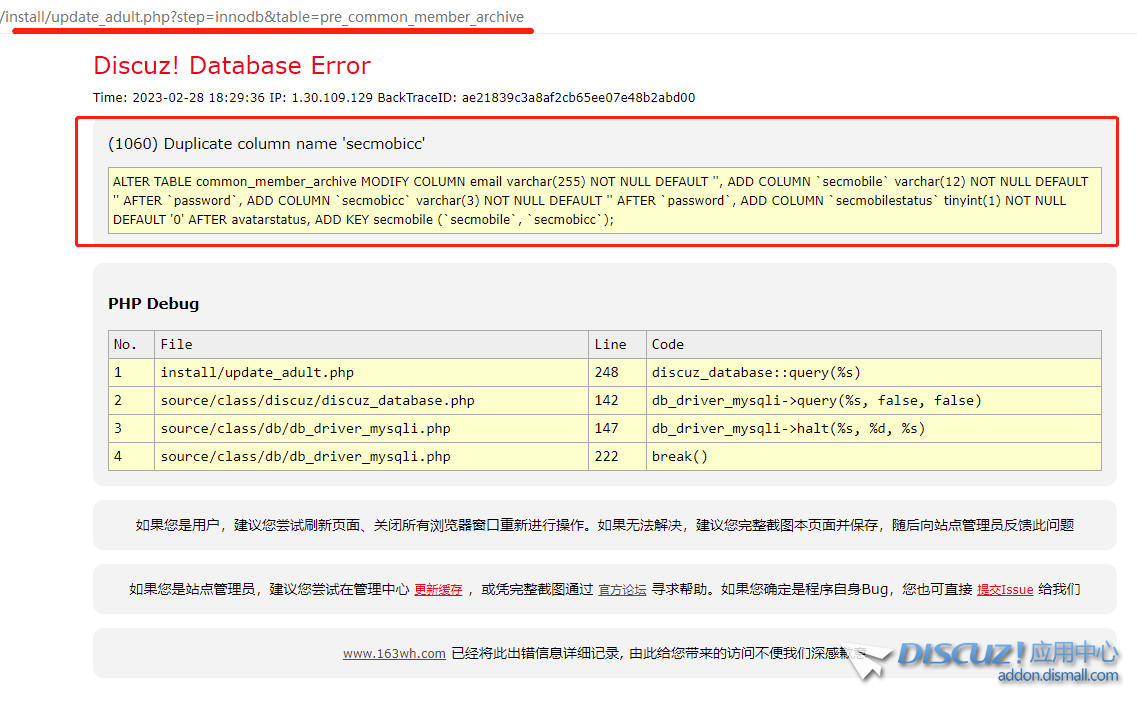Image resolution: width=1137 pixels, height=701 pixels.
Task: Open the 官方论坛 link
Action: click(622, 590)
